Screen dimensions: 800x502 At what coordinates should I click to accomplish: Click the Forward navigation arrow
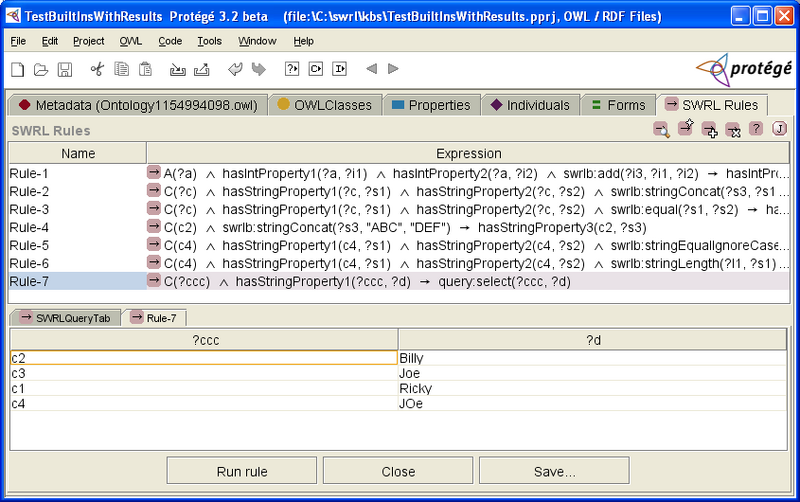coord(393,68)
